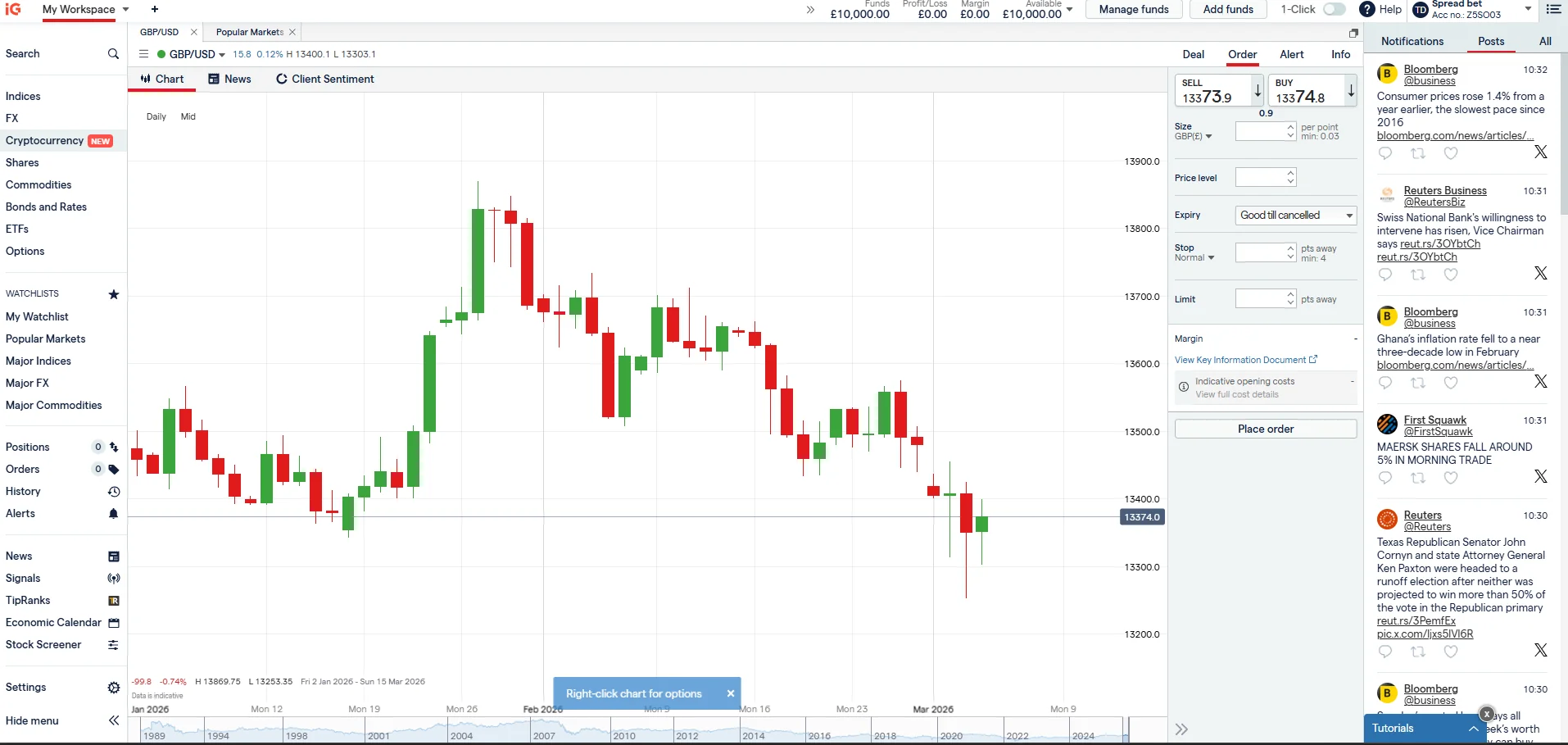Screen dimensions: 1568x745
Task: View trading History using the clock icon
Action: 114,492
